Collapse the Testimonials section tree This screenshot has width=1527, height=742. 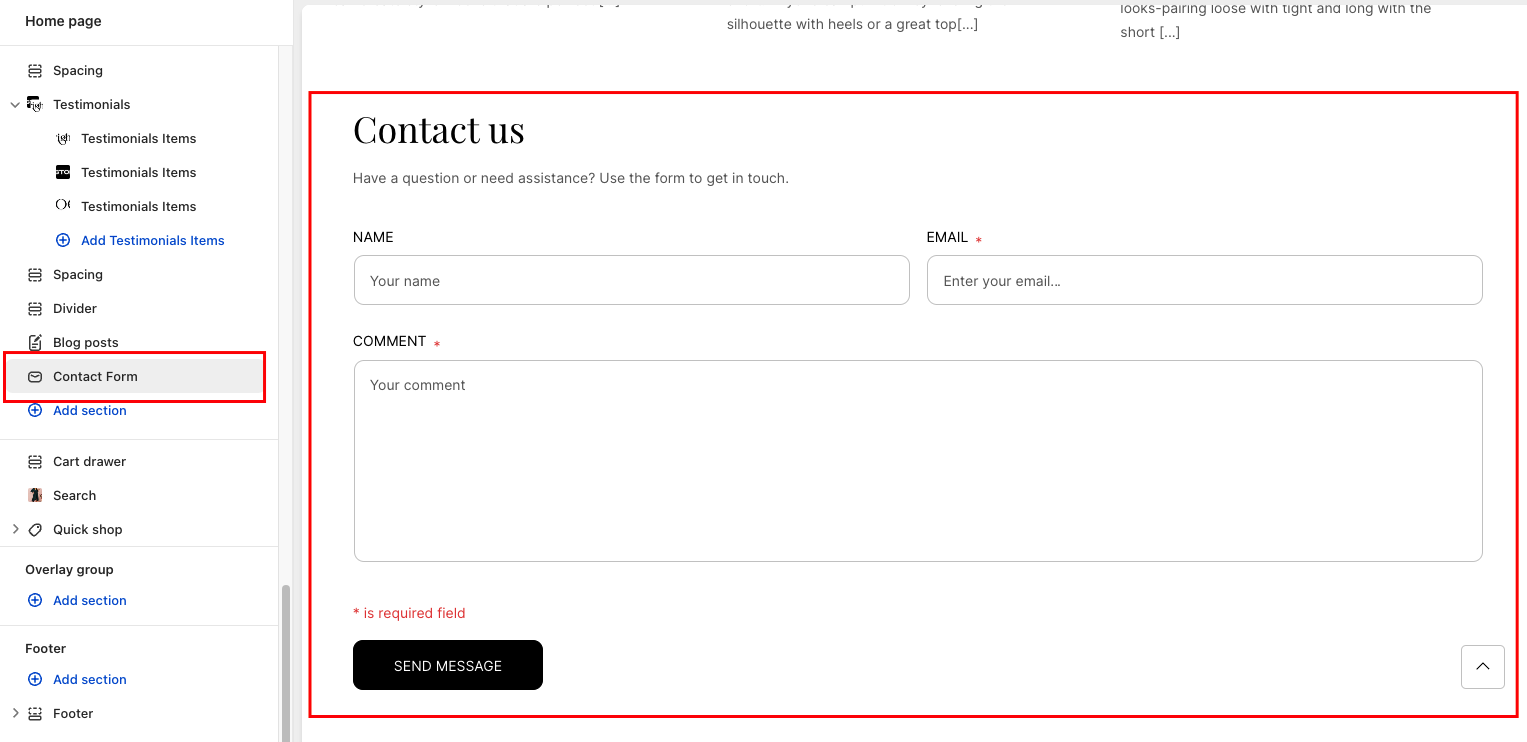tap(15, 105)
